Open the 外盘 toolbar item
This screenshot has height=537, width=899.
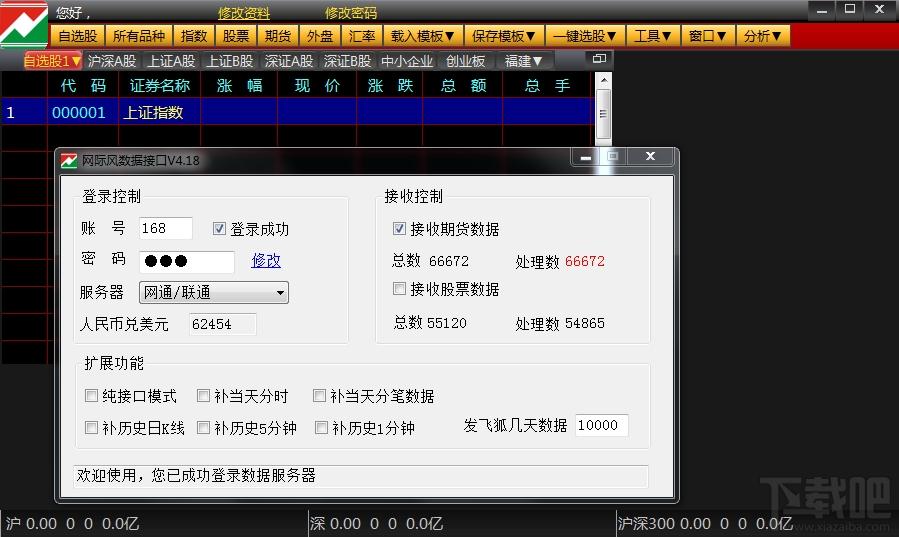(x=320, y=36)
